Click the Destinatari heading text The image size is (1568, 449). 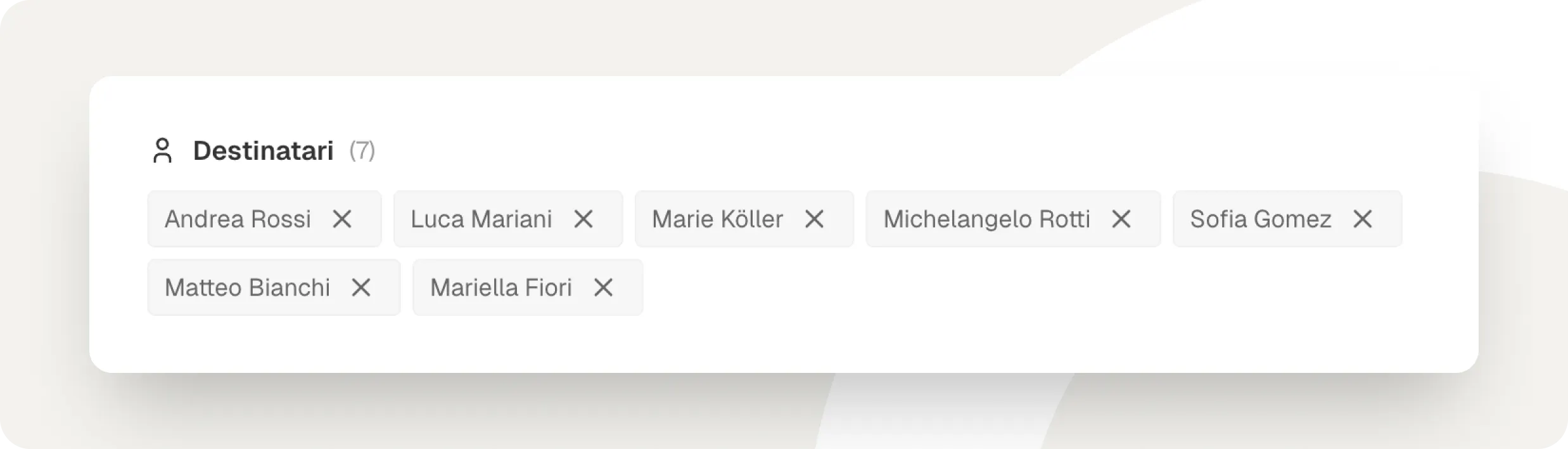[x=263, y=151]
